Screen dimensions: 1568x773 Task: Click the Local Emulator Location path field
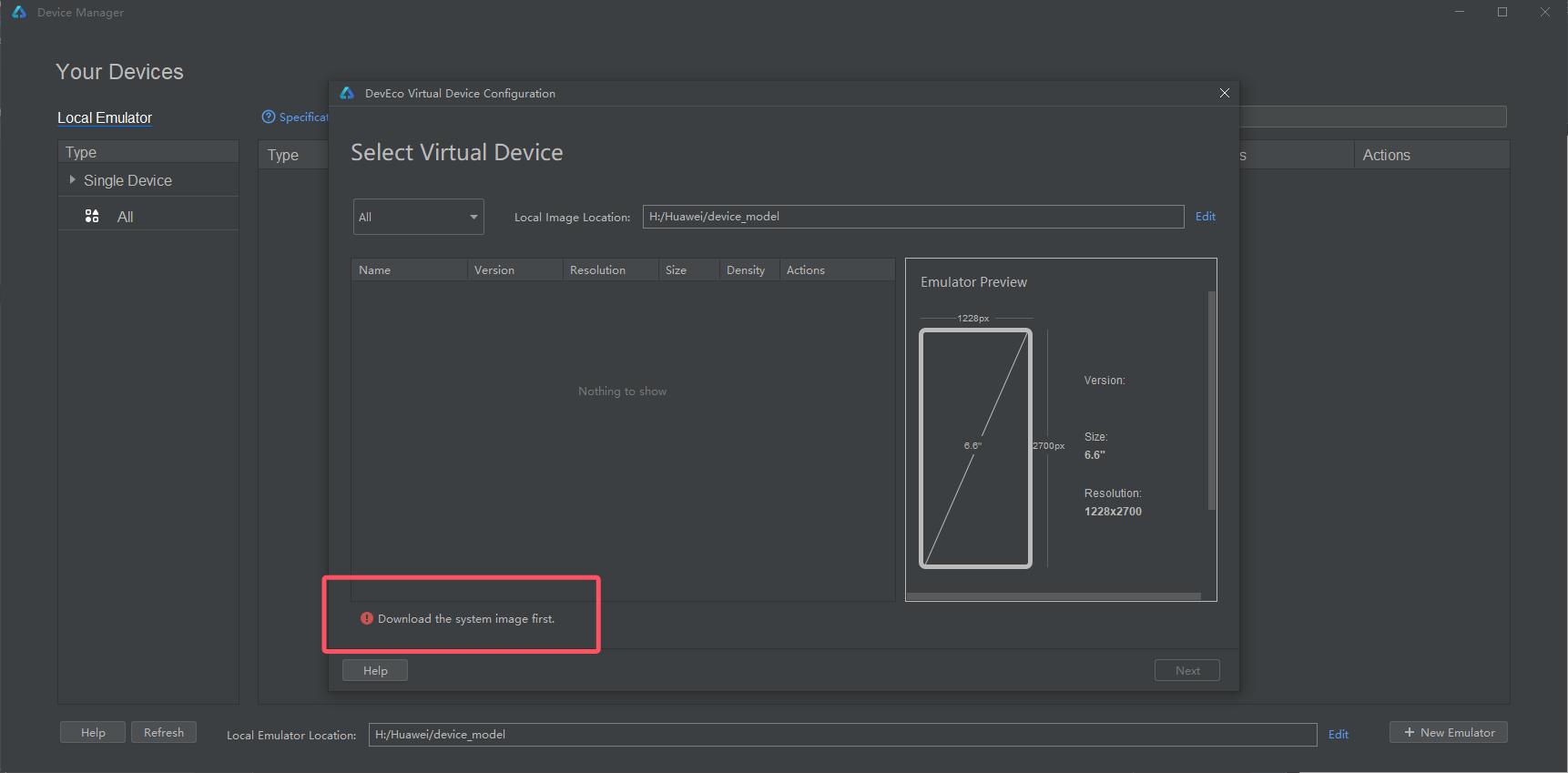point(842,735)
